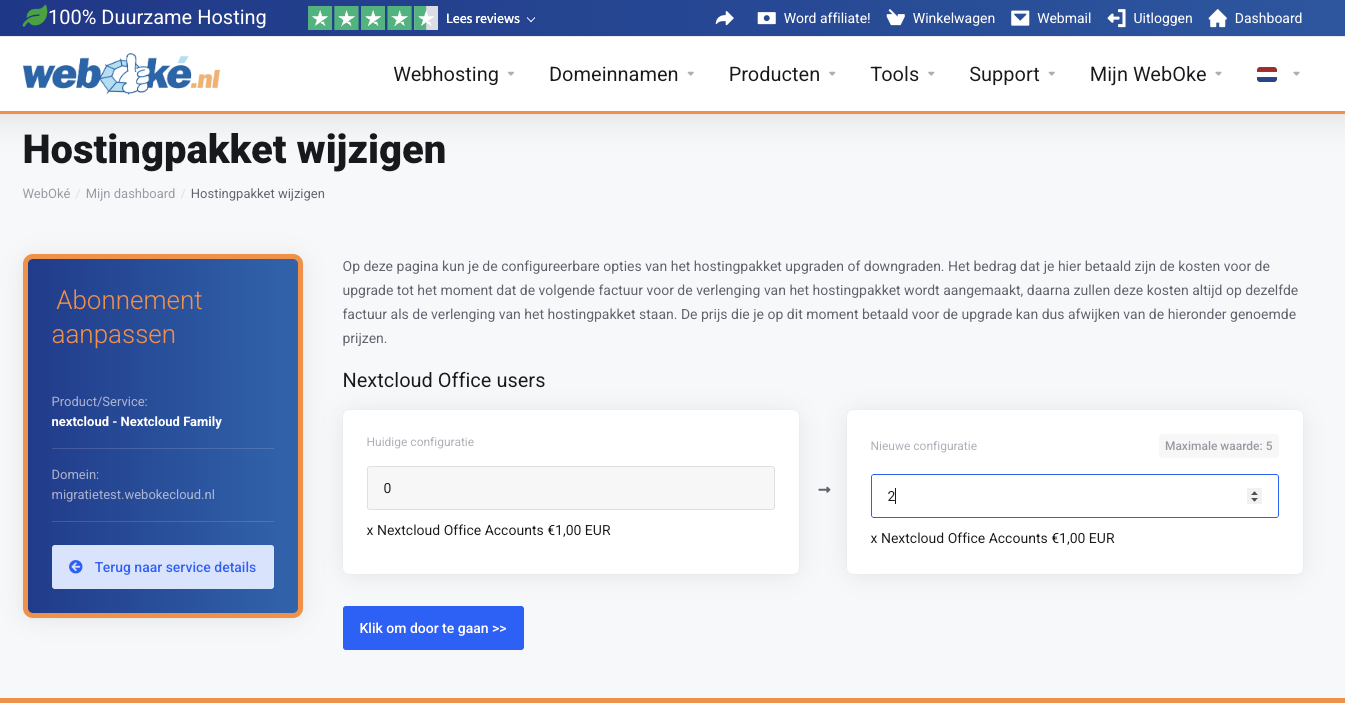1345x703 pixels.
Task: Click the WebOké breadcrumb link
Action: pyautogui.click(x=46, y=194)
